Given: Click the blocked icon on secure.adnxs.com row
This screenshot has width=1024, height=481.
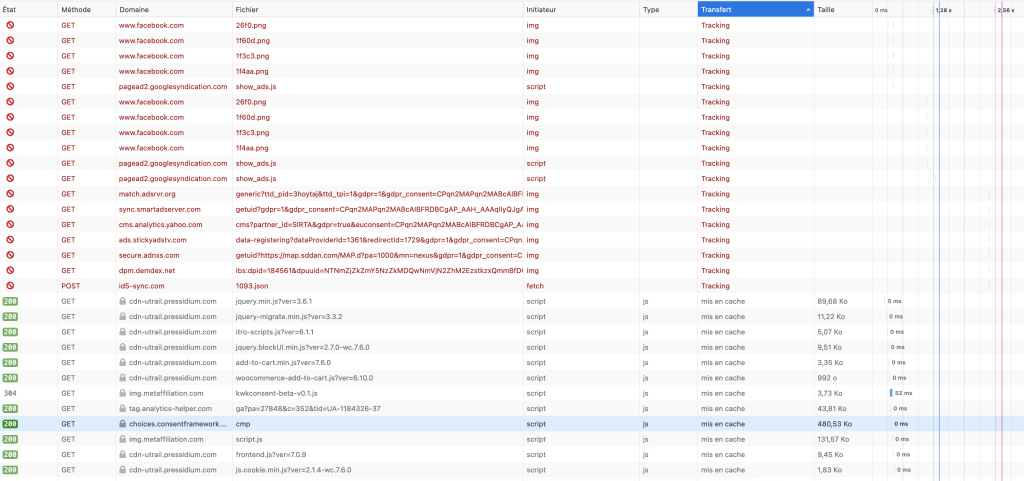Looking at the screenshot, I should tap(10, 255).
